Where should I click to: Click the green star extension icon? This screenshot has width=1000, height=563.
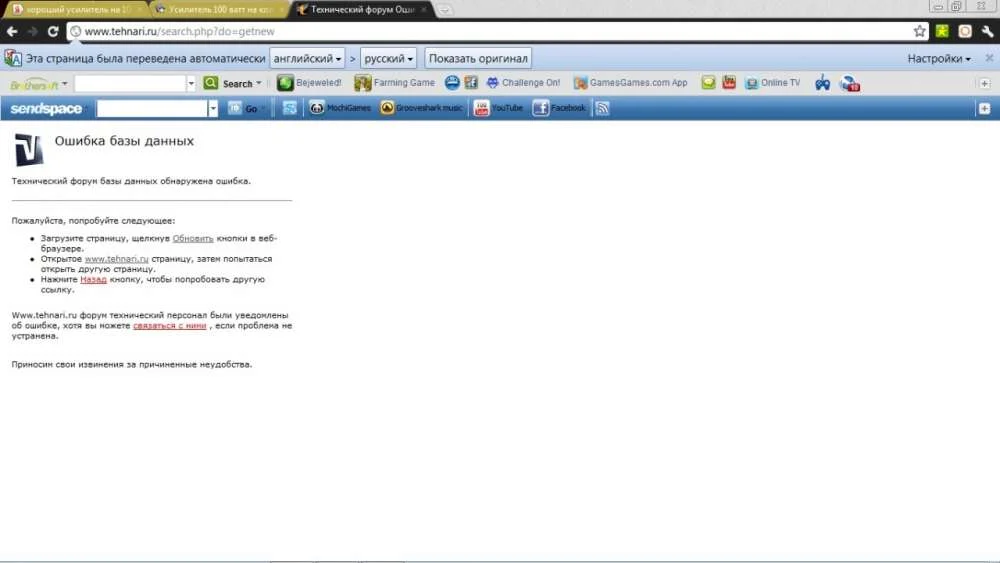942,31
